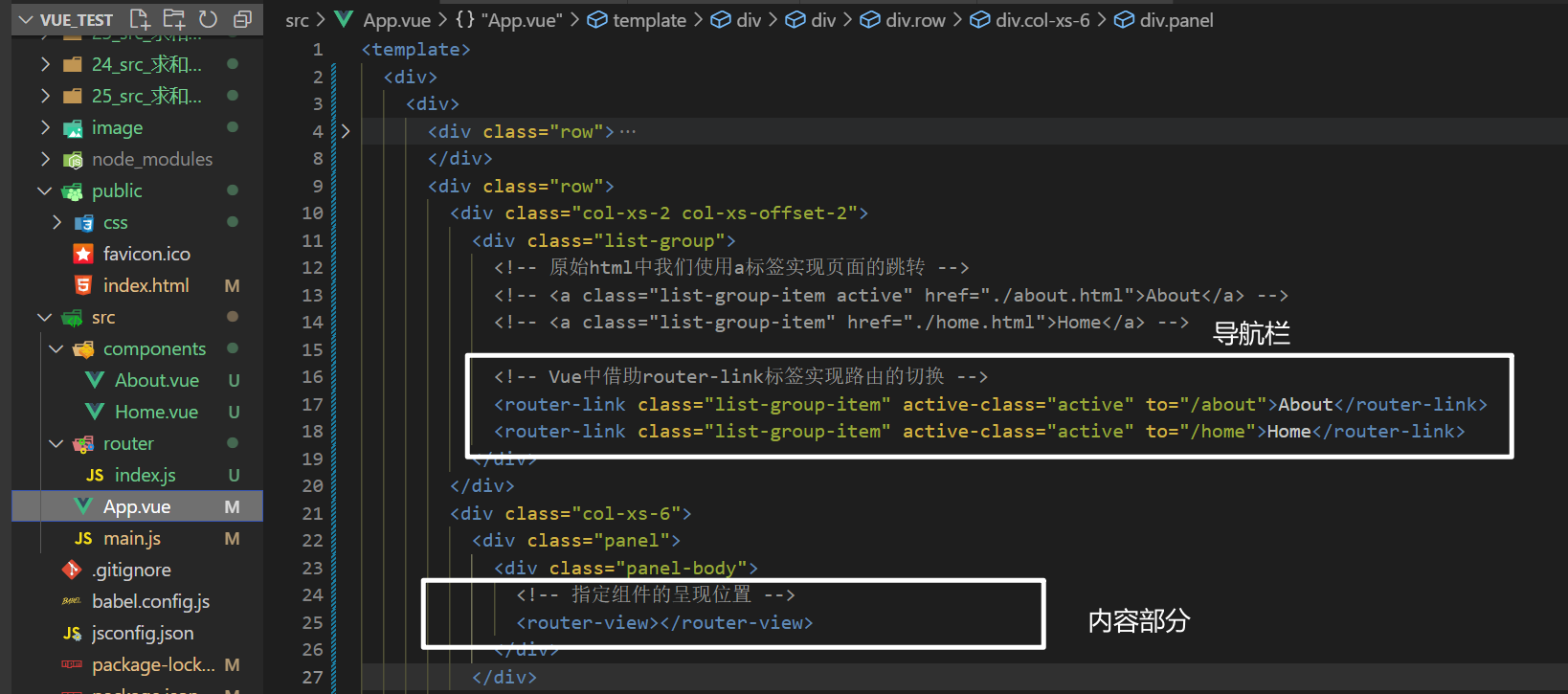Open babel.config.js file

tap(150, 601)
